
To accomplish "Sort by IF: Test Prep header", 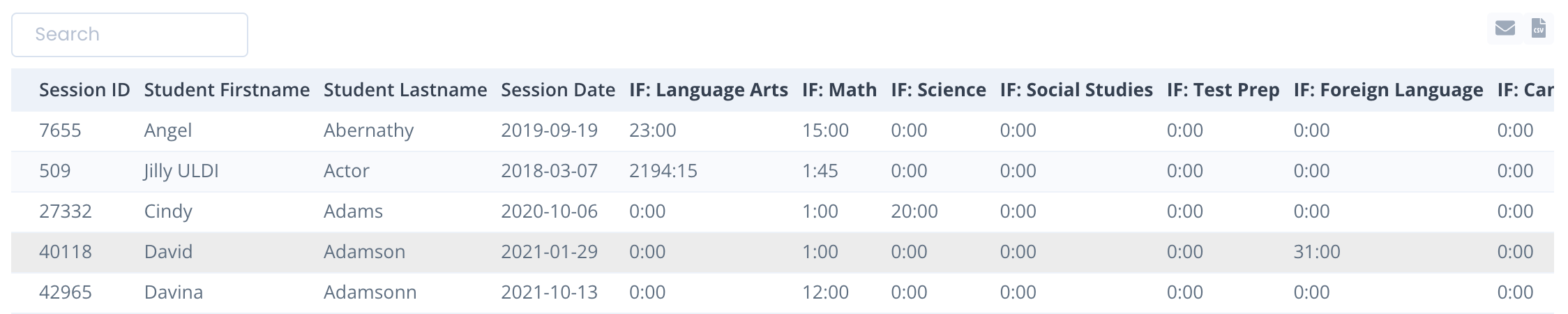I will [1223, 90].
